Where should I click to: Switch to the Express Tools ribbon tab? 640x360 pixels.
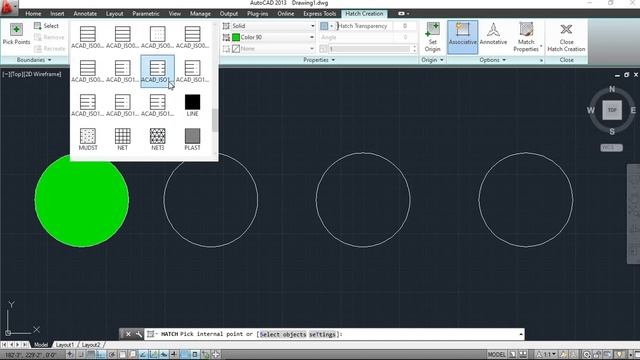320,13
